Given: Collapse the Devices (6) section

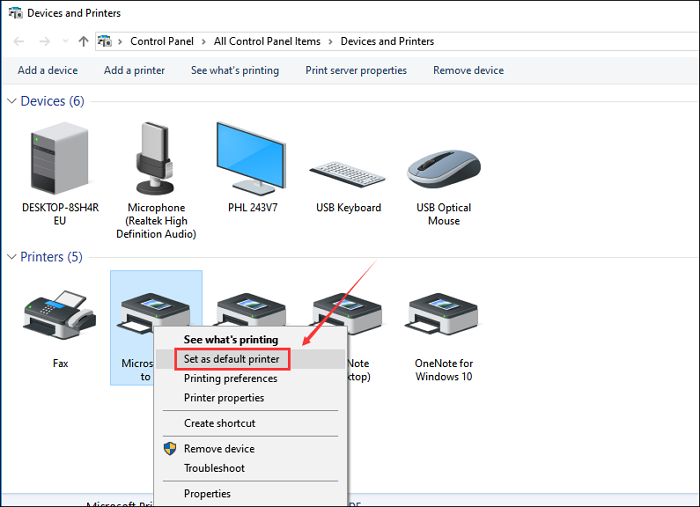Looking at the screenshot, I should point(12,101).
